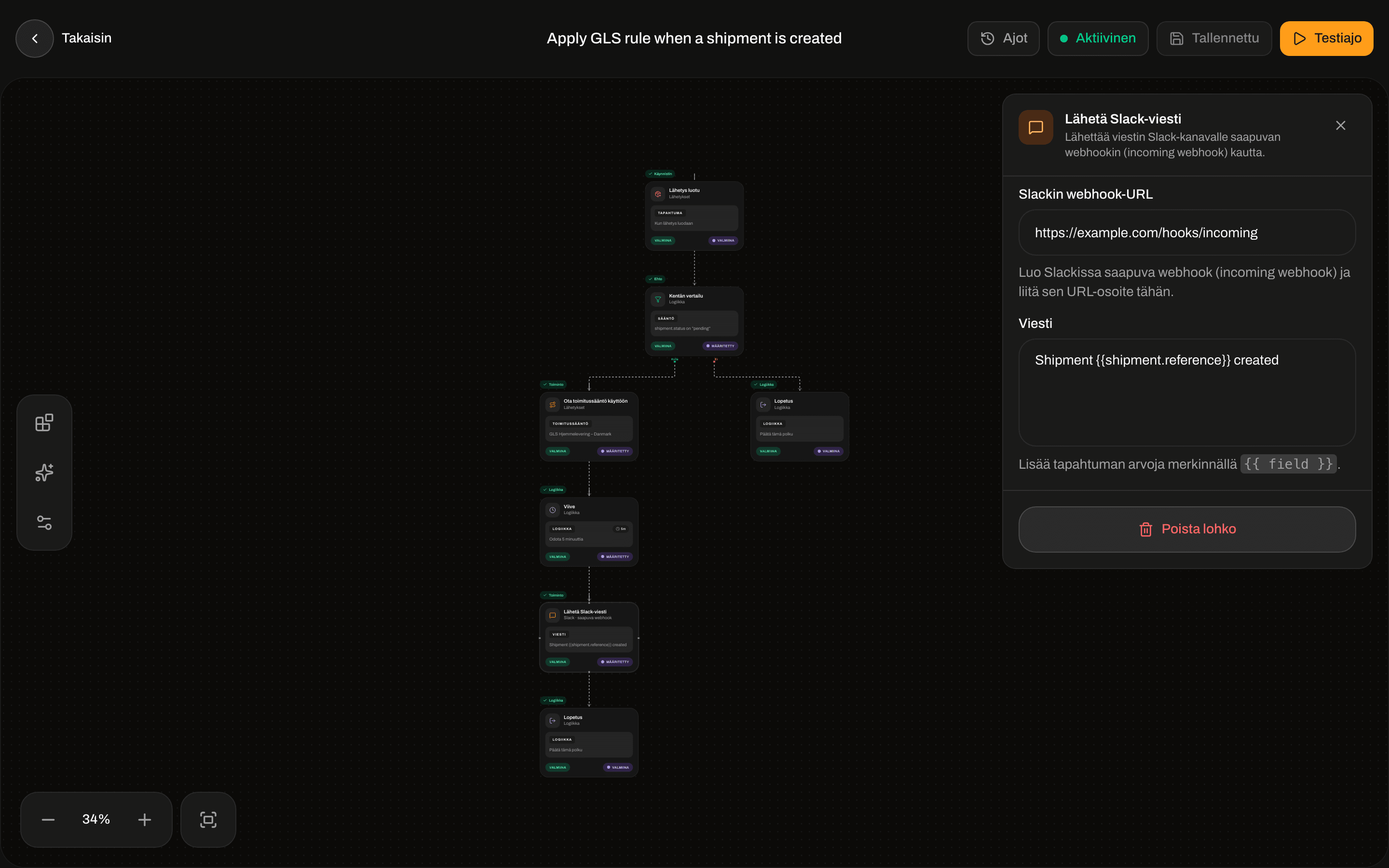Select the Viive delay node
1389x868 pixels.
pos(589,532)
